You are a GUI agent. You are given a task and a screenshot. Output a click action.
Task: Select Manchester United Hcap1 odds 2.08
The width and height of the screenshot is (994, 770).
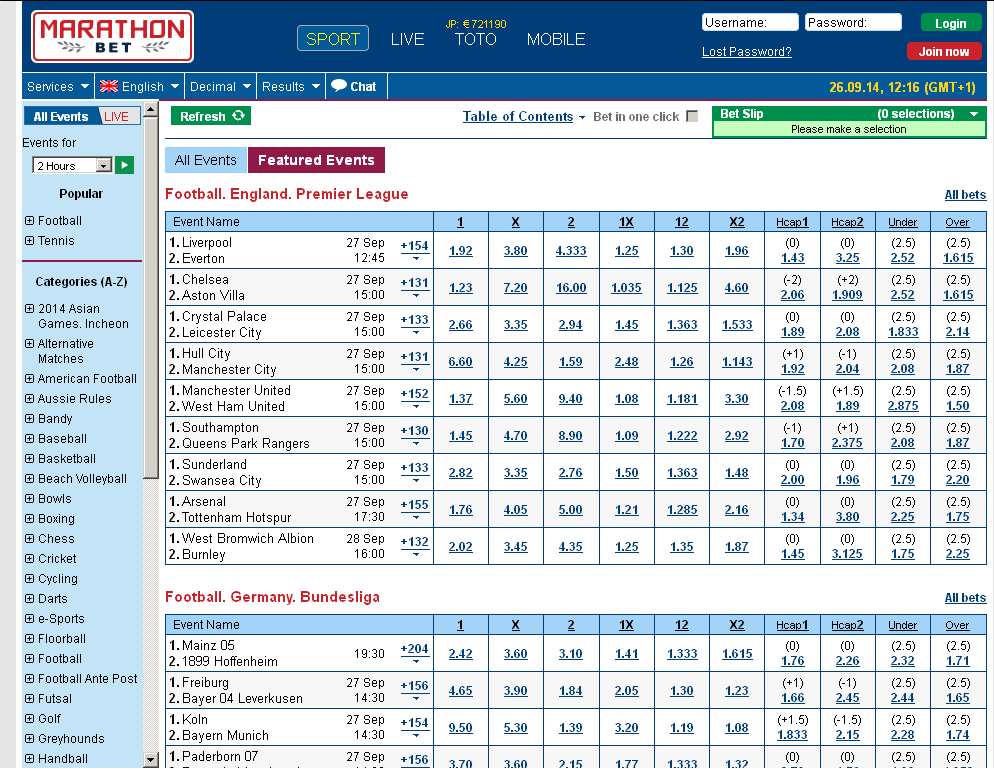[792, 406]
